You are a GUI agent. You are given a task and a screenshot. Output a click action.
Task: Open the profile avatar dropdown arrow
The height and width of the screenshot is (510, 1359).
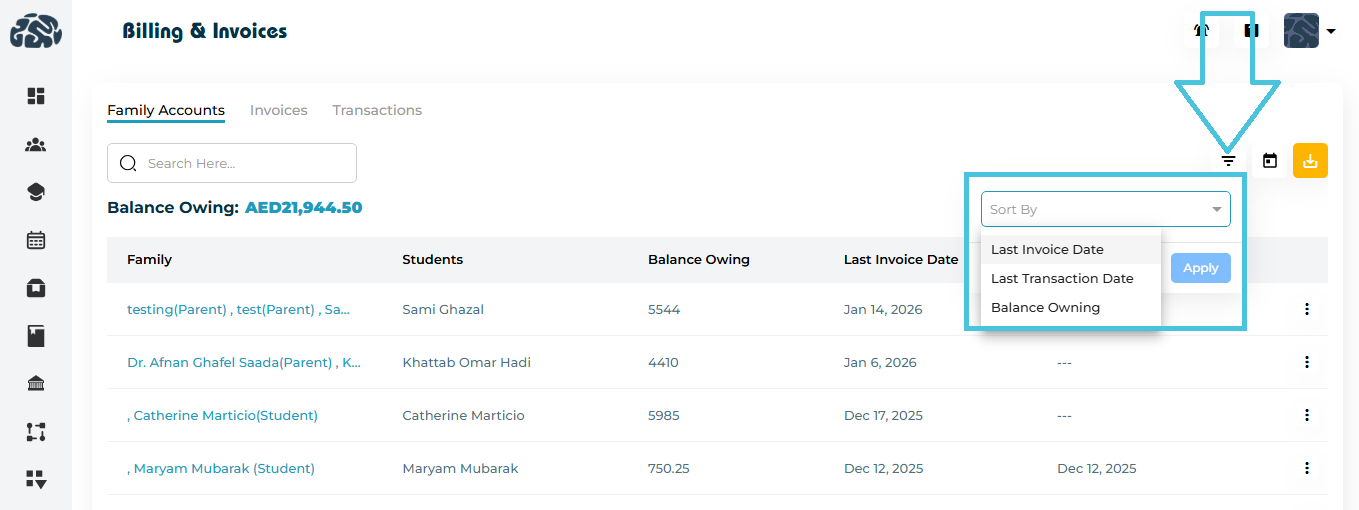coord(1331,32)
